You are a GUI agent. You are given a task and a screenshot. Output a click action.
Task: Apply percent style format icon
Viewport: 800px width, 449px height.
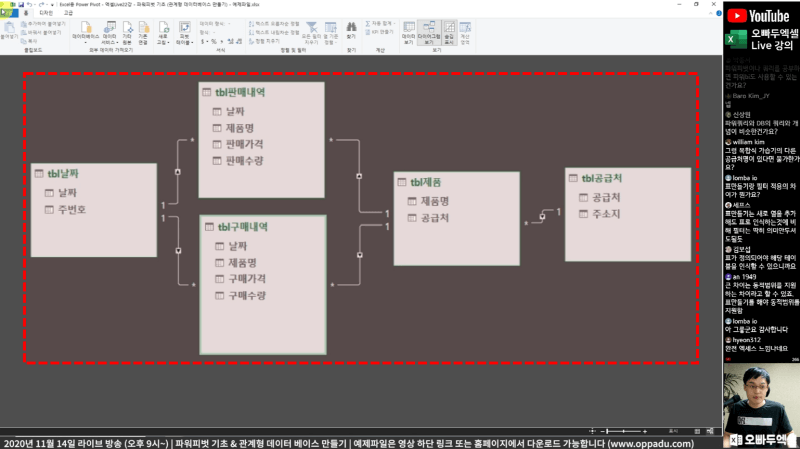click(x=214, y=41)
